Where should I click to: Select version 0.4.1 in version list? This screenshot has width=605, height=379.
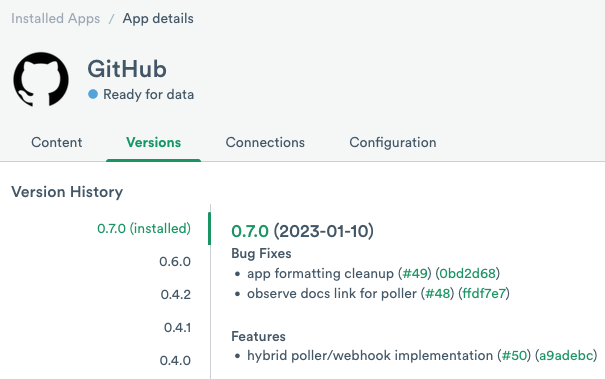pyautogui.click(x=177, y=328)
